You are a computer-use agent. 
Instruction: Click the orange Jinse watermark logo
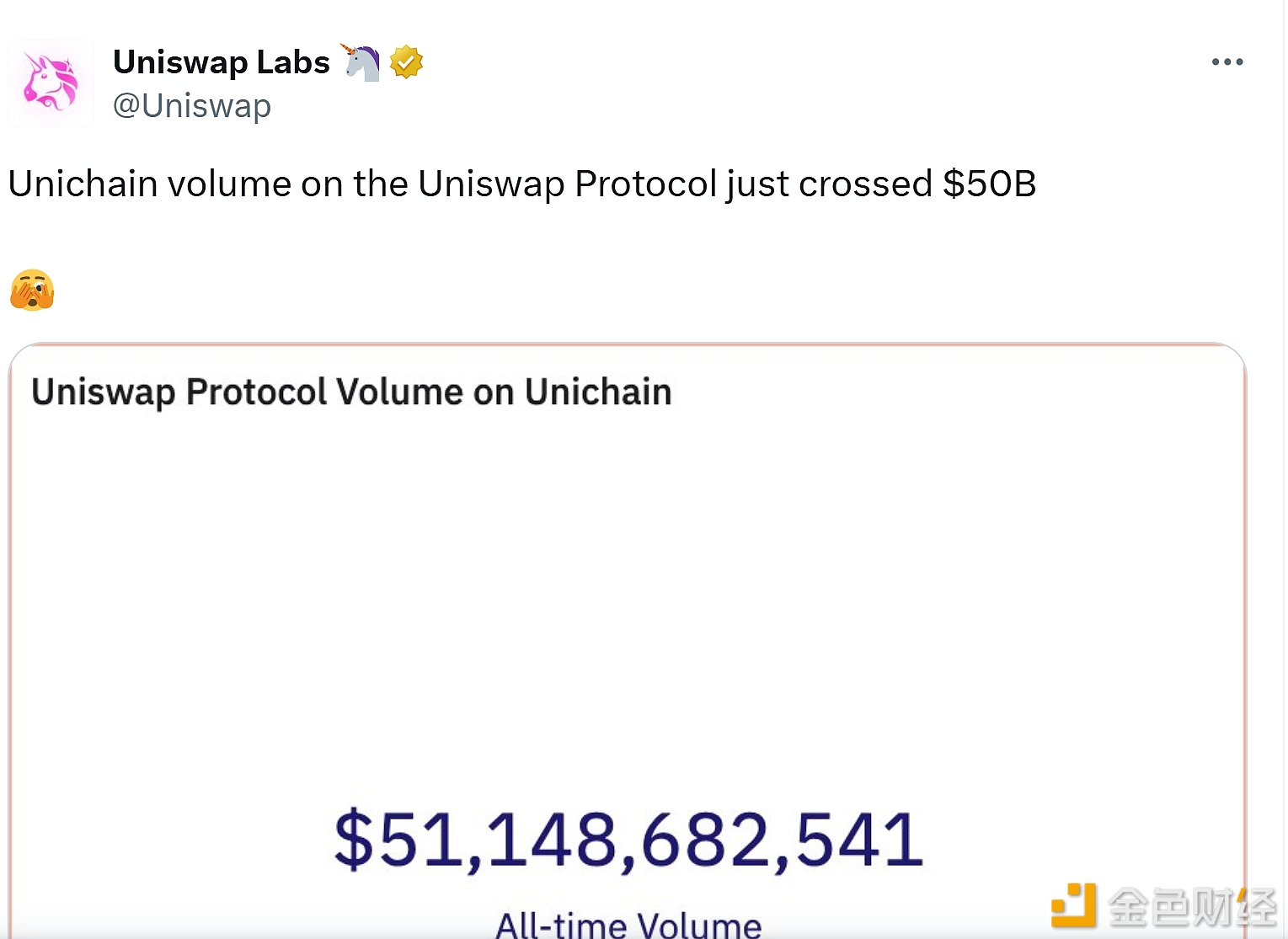1074,905
